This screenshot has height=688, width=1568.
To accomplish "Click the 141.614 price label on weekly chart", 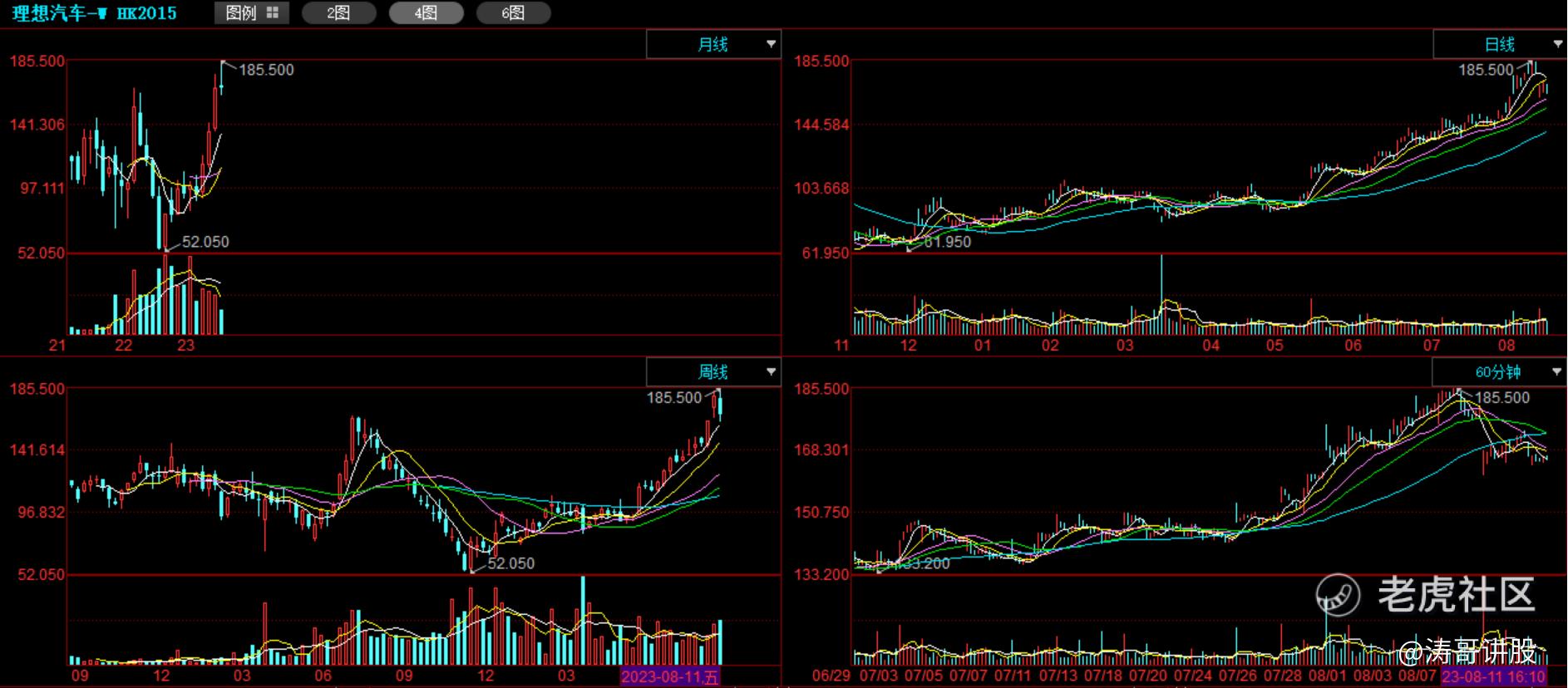I will (x=37, y=450).
